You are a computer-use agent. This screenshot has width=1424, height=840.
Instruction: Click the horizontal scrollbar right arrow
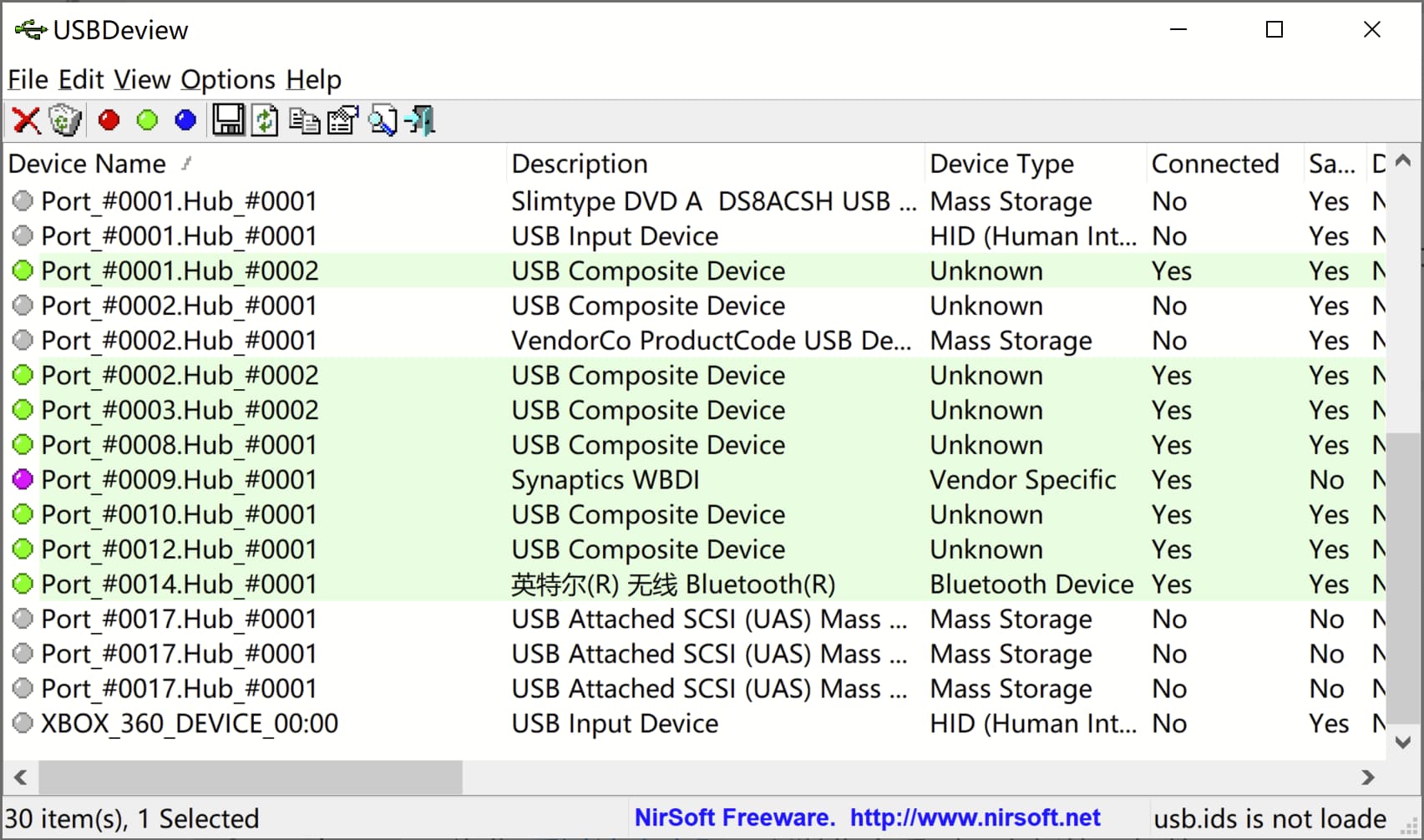[x=1367, y=777]
